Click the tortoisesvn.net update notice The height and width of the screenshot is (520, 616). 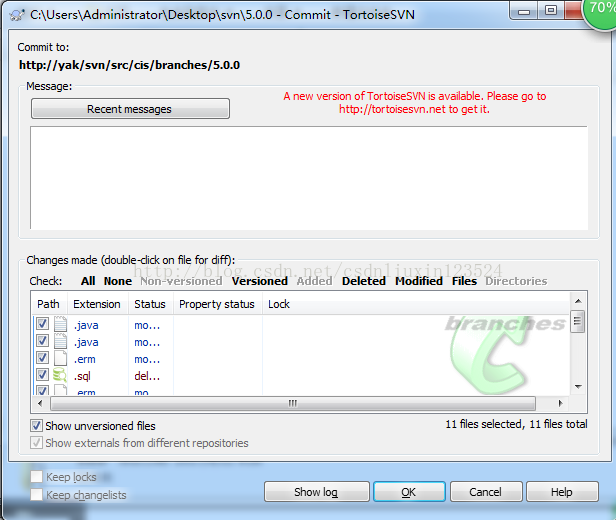click(x=414, y=103)
